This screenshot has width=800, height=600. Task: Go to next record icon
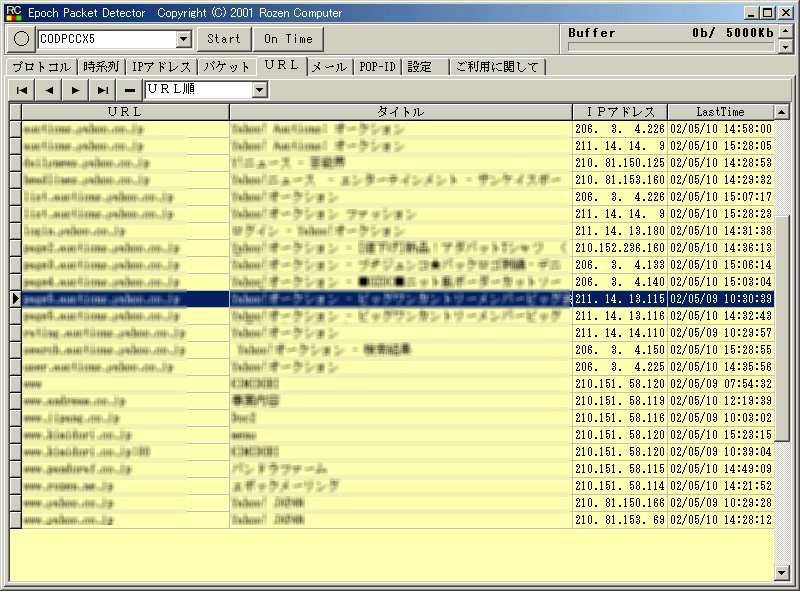click(76, 90)
